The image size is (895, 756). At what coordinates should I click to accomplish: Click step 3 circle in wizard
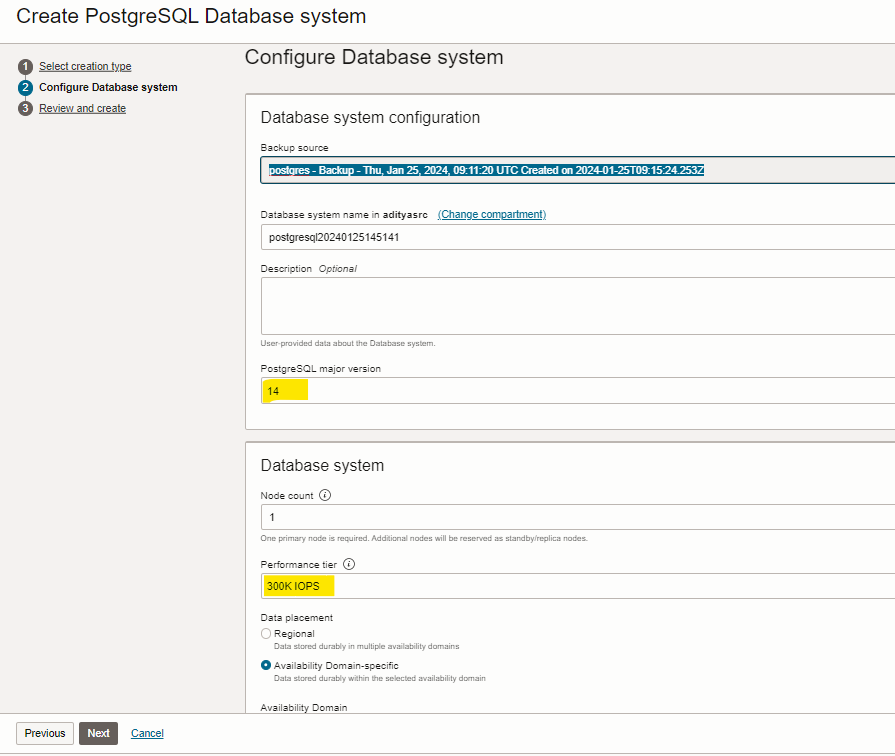click(x=25, y=108)
